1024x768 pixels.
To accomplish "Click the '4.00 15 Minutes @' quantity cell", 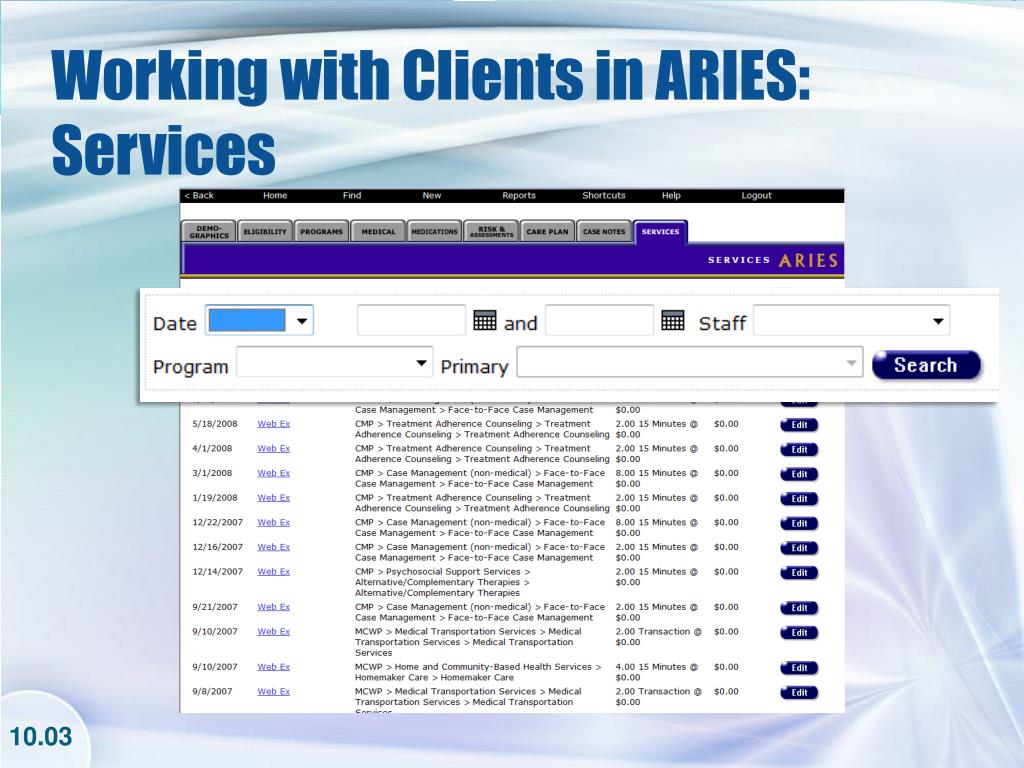I will click(656, 667).
